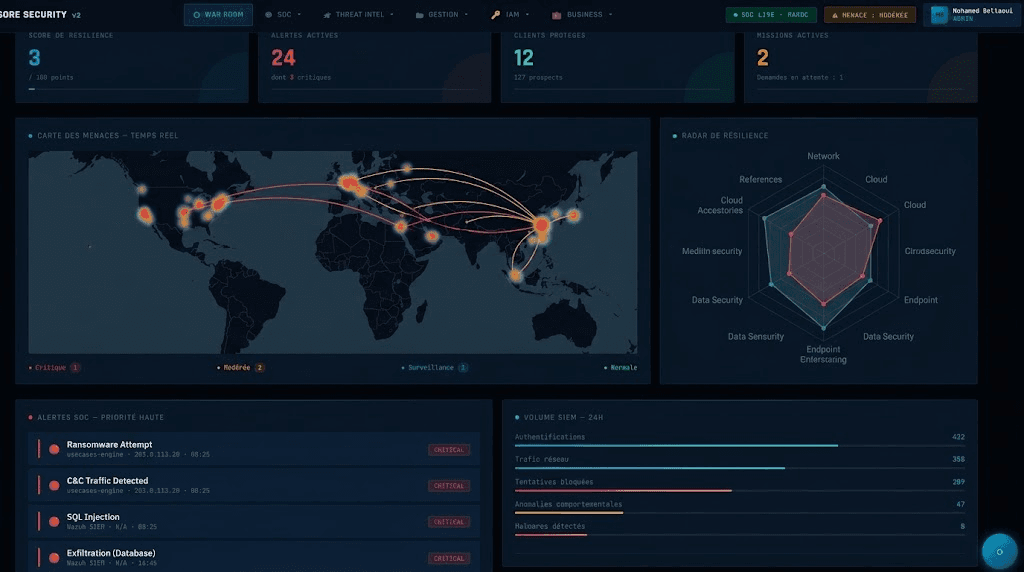Open the SOC menu
Image resolution: width=1024 pixels, height=572 pixels.
(x=283, y=14)
